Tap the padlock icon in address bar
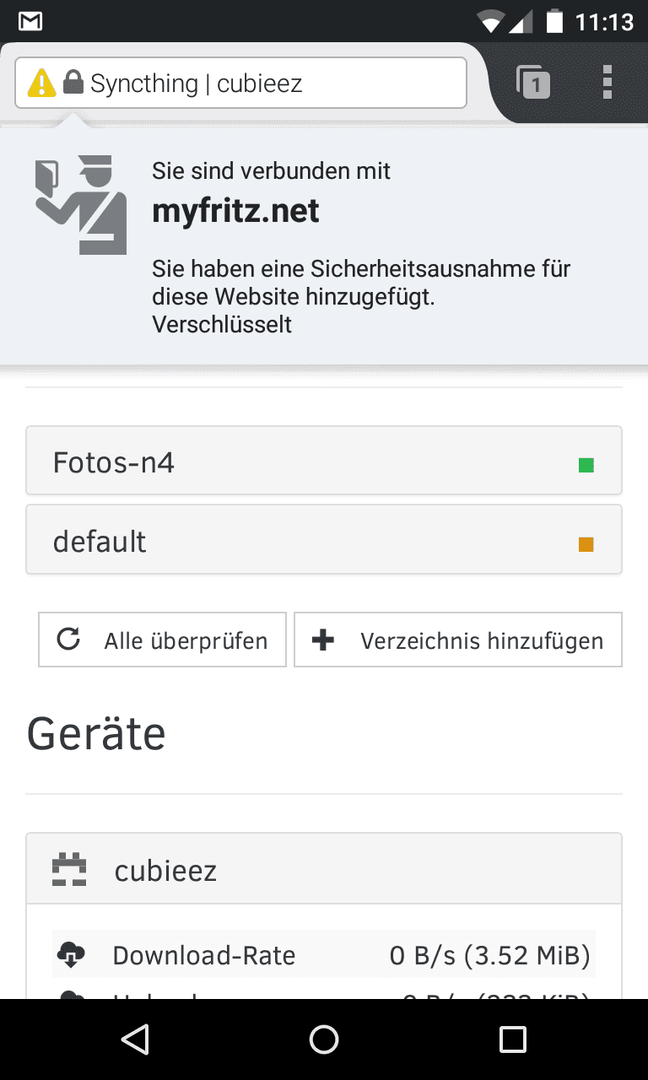 tap(73, 83)
